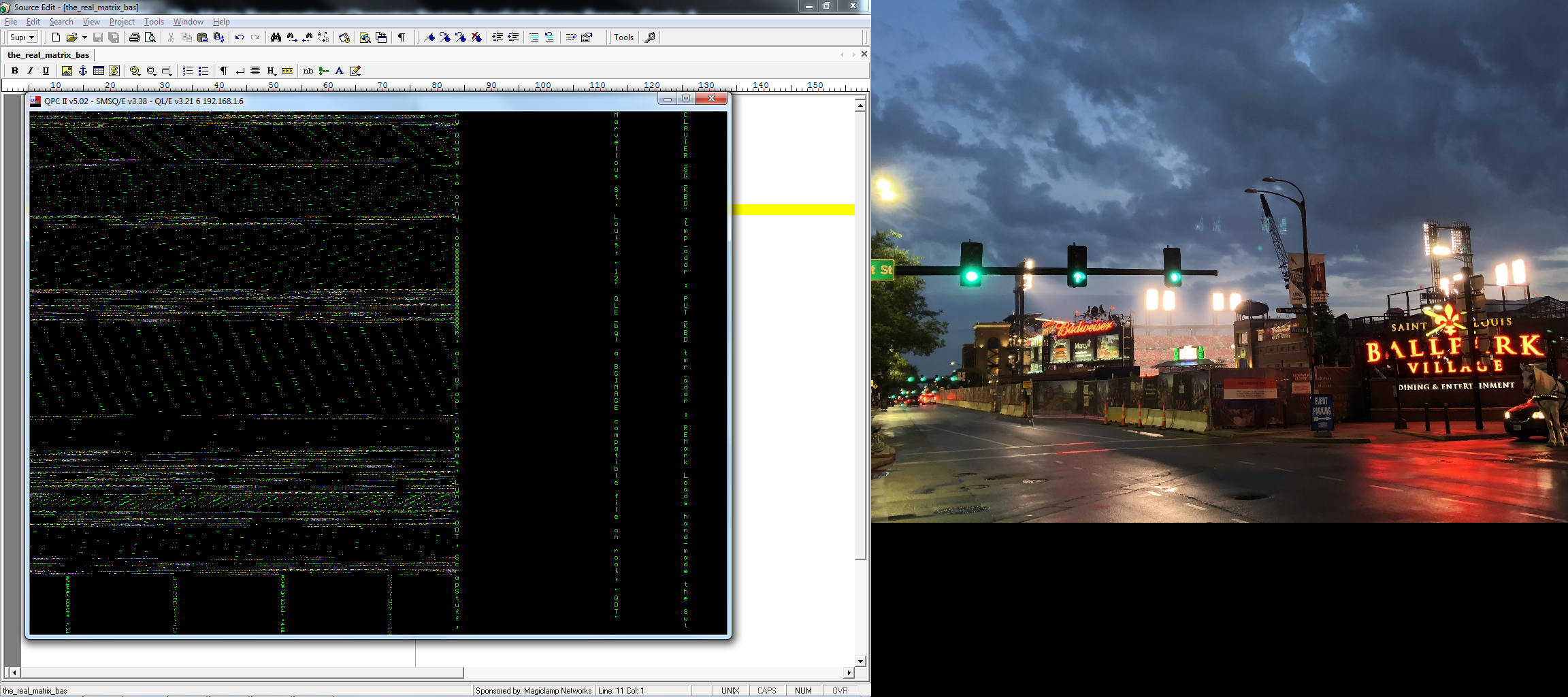1568x697 pixels.
Task: Insert bulleted list icon
Action: [203, 71]
